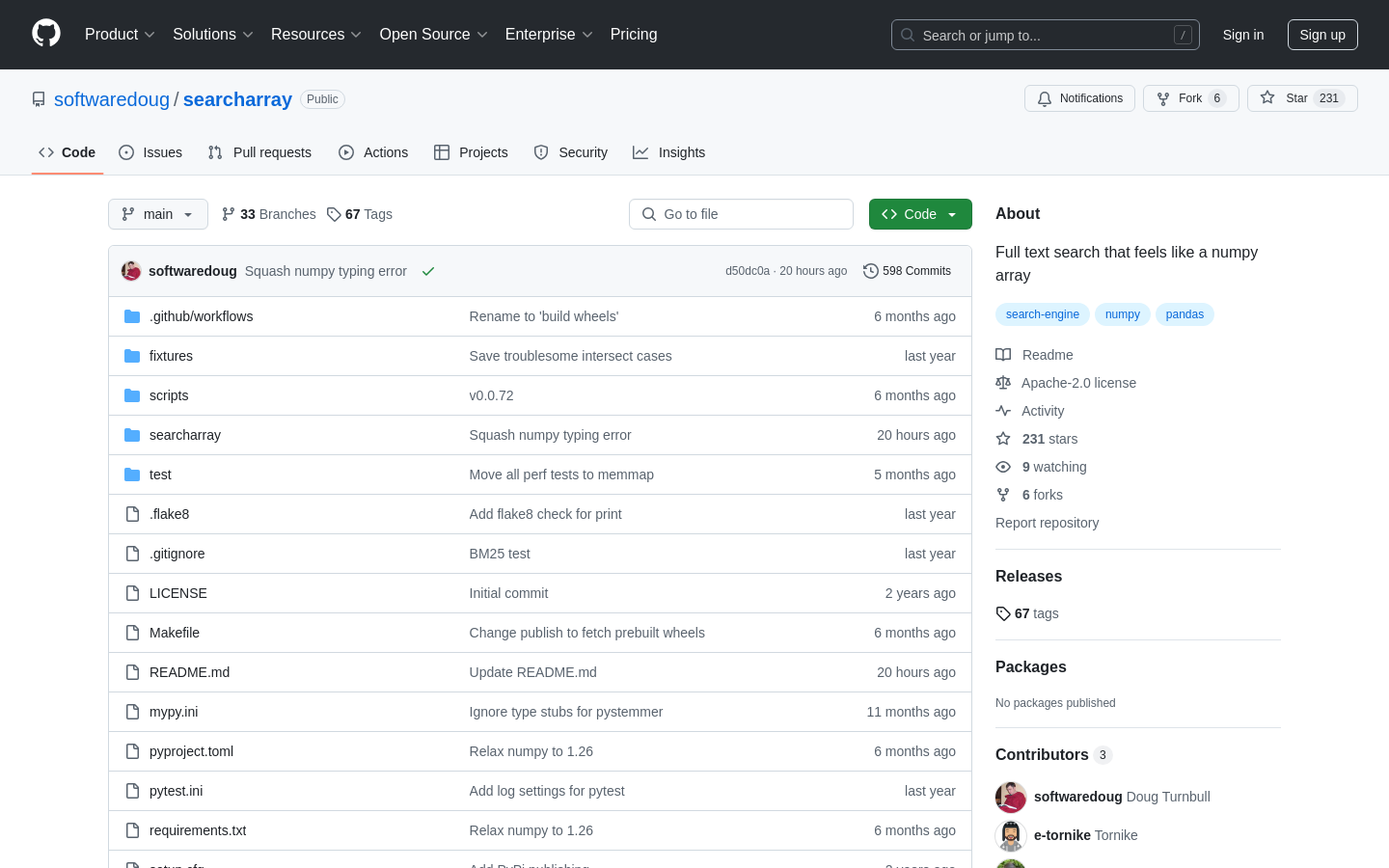View the 598 Commits history
The width and height of the screenshot is (1389, 868).
coord(908,271)
